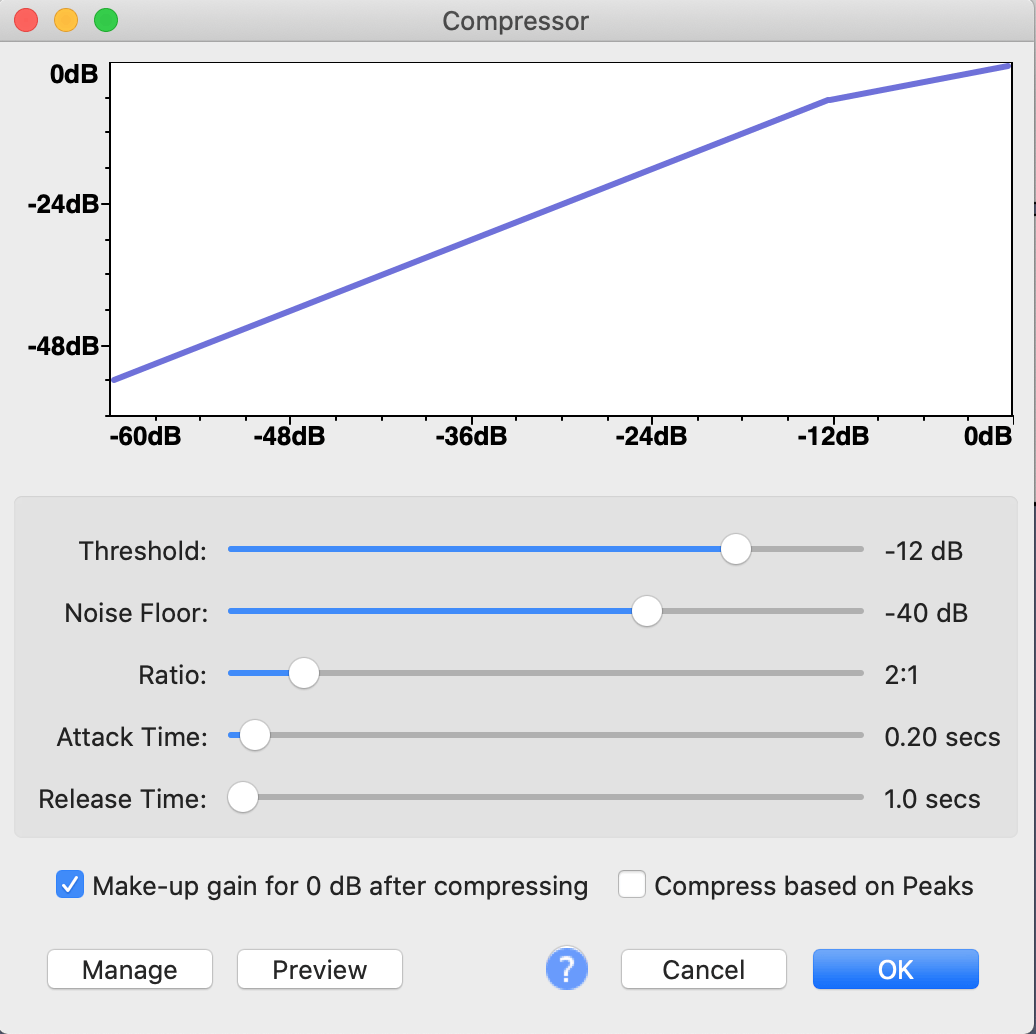Click the Attack Time slider handle
Image resolution: width=1036 pixels, height=1034 pixels.
click(254, 735)
